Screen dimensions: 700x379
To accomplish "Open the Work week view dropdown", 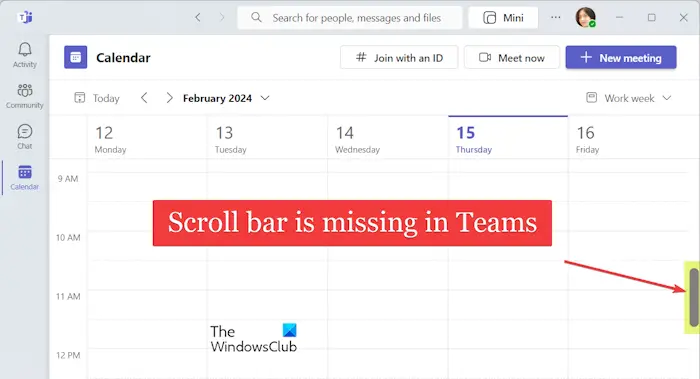I will pos(629,98).
